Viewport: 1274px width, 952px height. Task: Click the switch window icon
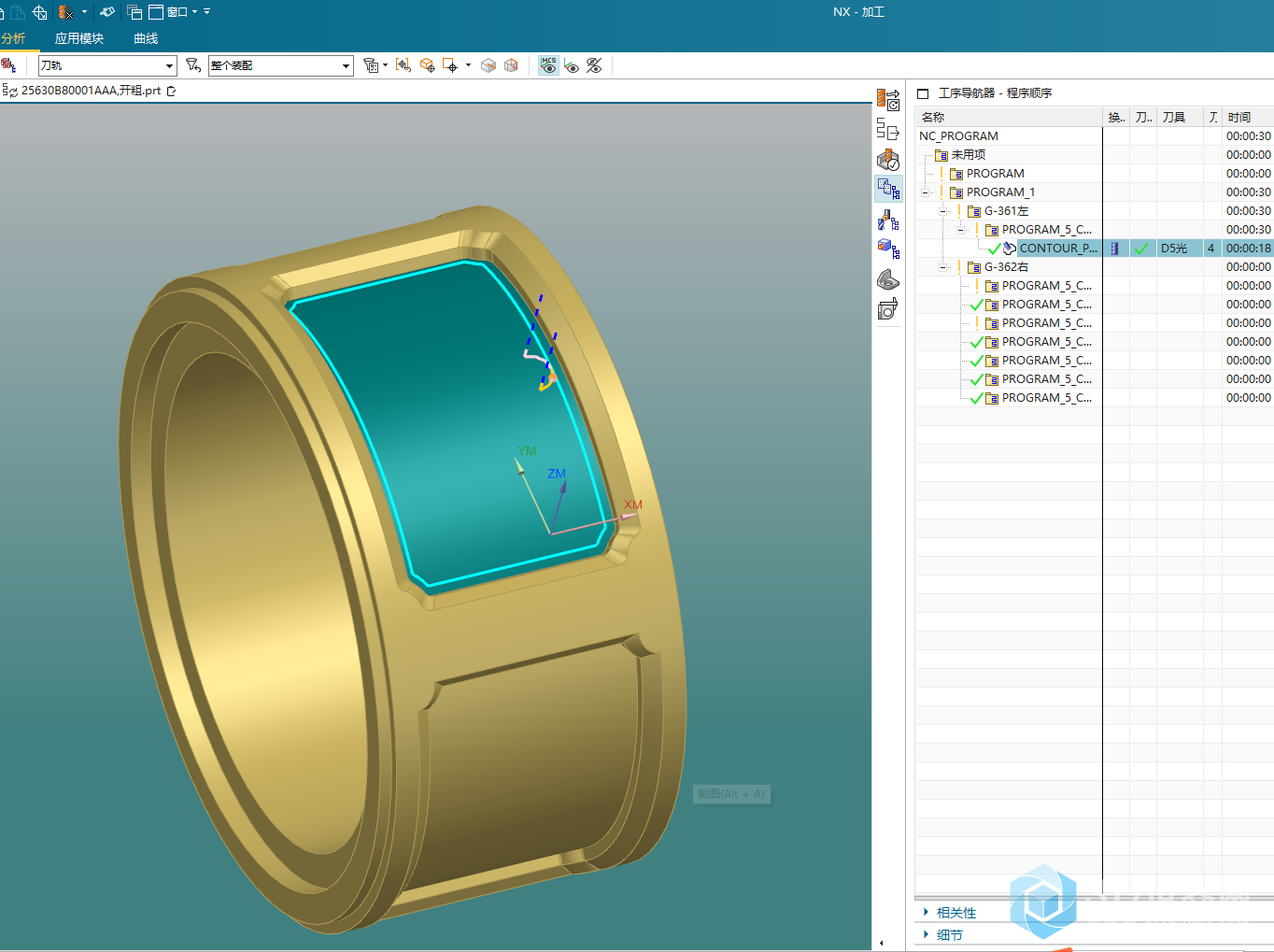(134, 12)
